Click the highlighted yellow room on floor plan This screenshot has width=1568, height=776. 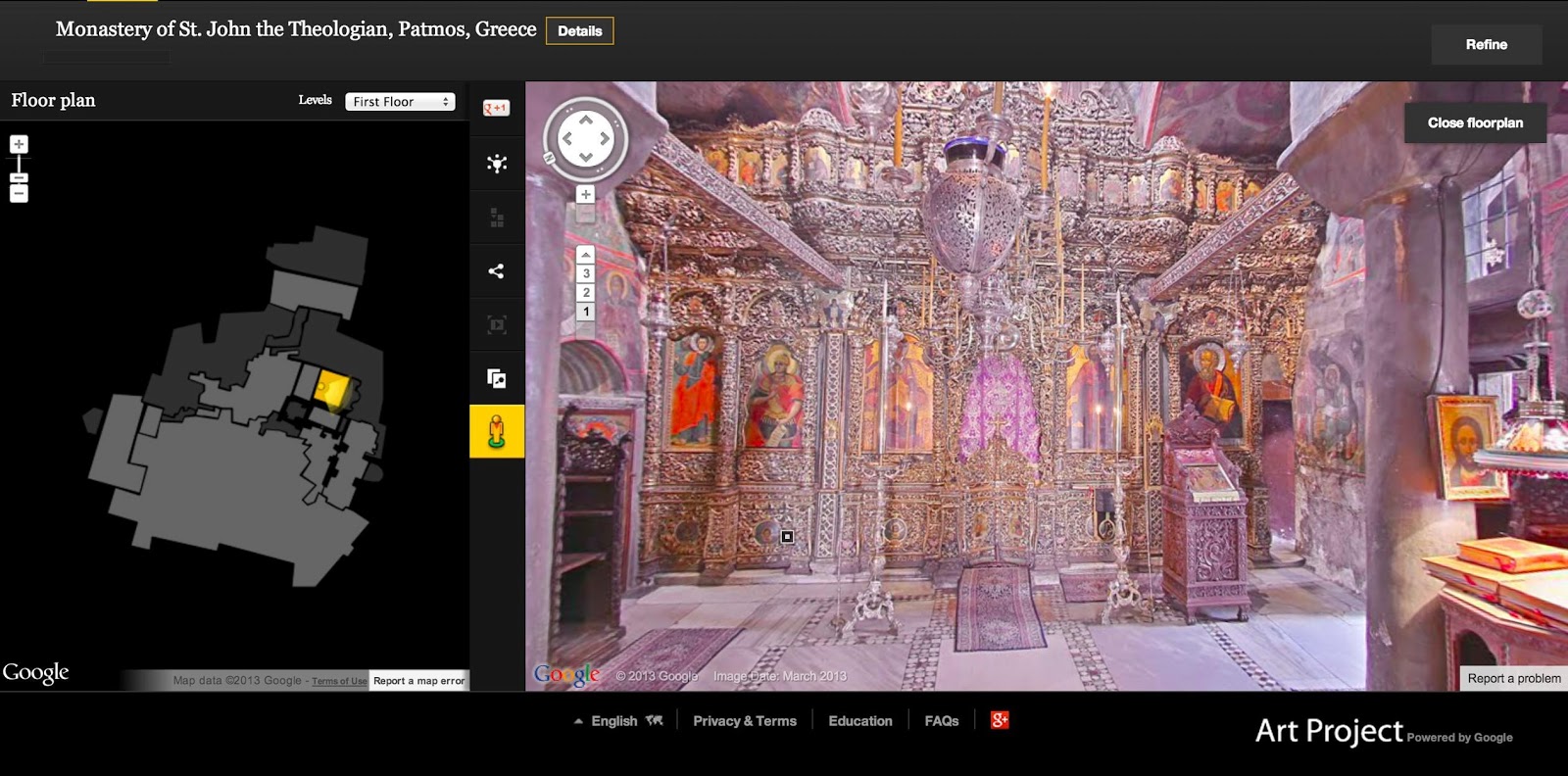pos(331,388)
